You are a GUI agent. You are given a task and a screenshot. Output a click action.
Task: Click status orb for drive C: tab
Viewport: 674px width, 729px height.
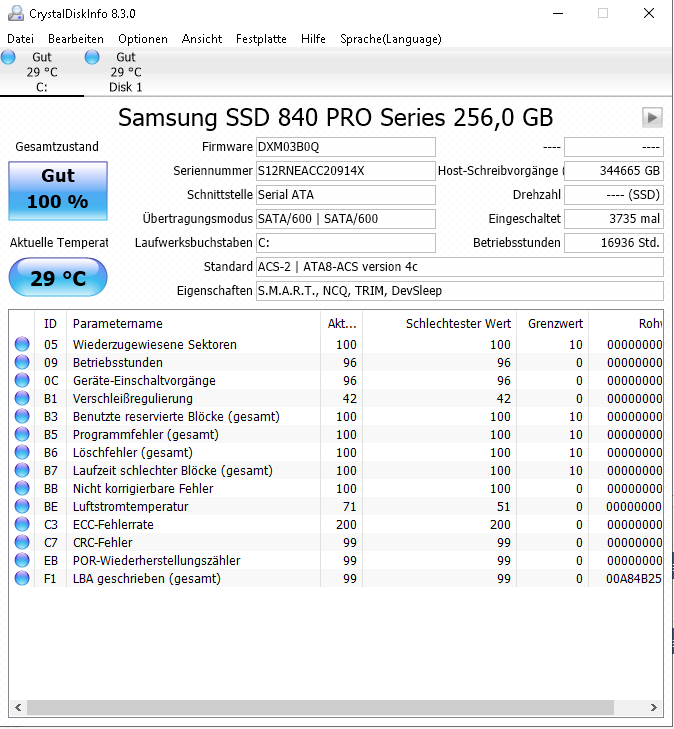tap(8, 57)
